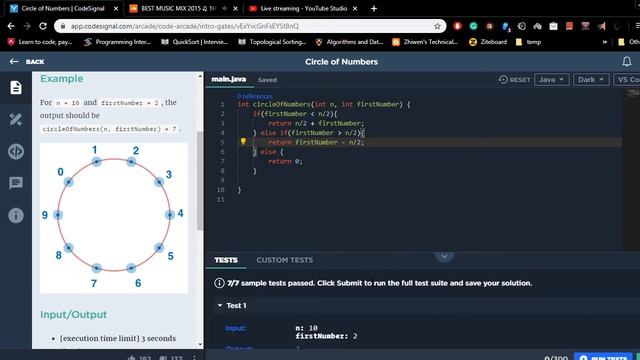Open the Learn to code bookmark
The height and width of the screenshot is (360, 640).
40,42
